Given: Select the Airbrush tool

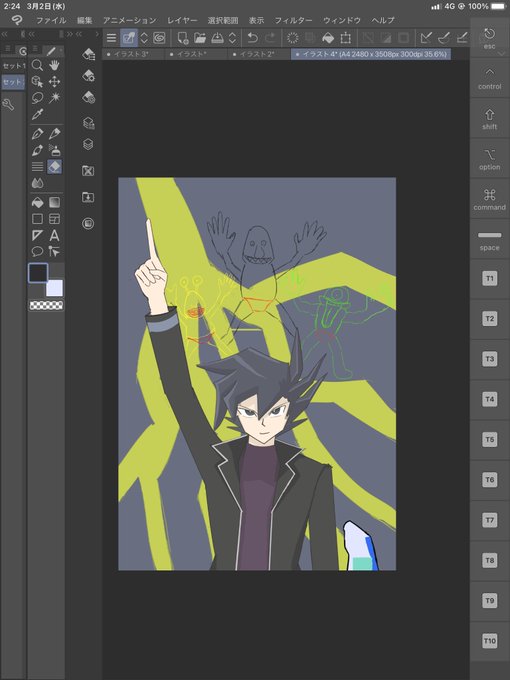Looking at the screenshot, I should (54, 150).
